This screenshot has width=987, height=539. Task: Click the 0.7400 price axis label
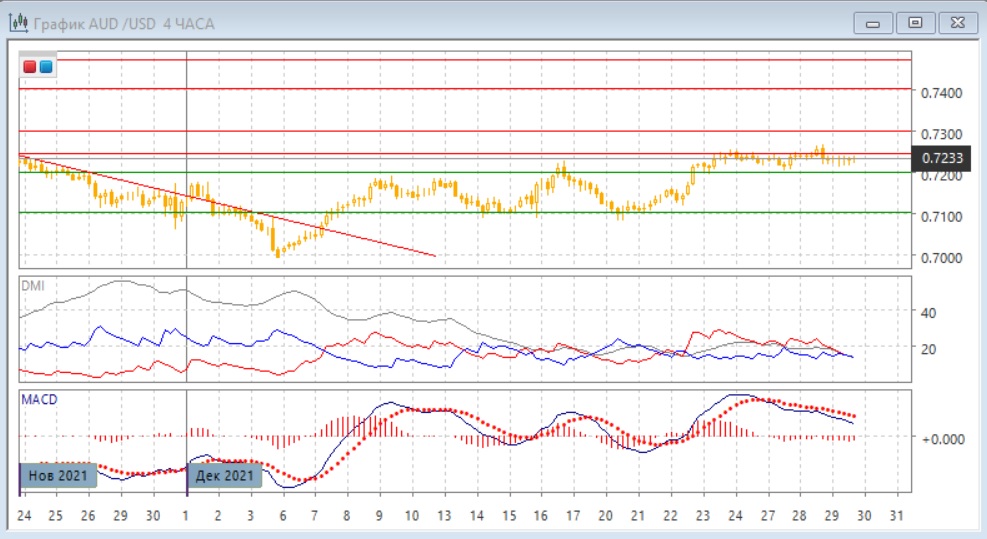[940, 93]
